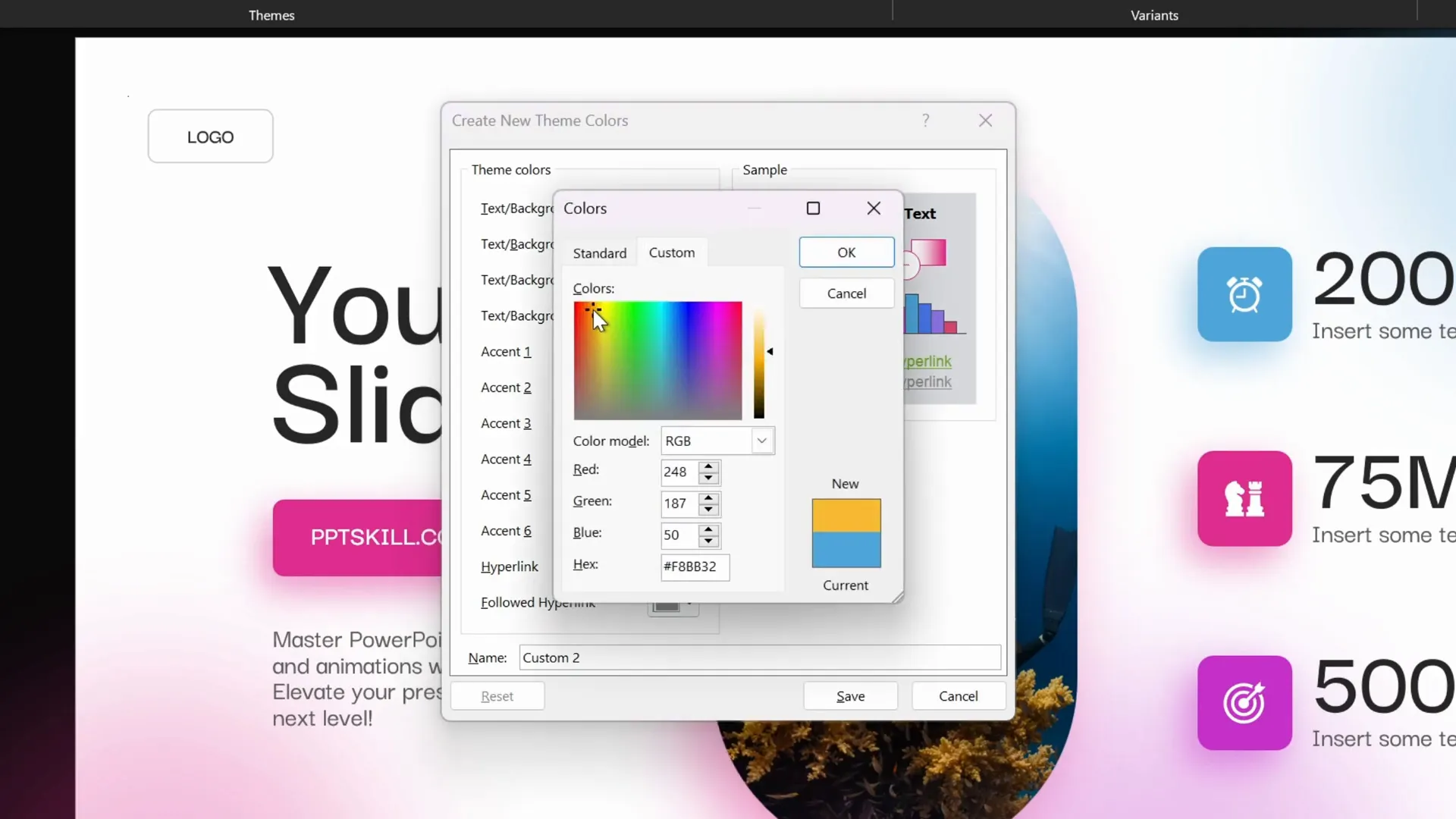Click the Accent 1 label
The image size is (1456, 819).
point(506,352)
